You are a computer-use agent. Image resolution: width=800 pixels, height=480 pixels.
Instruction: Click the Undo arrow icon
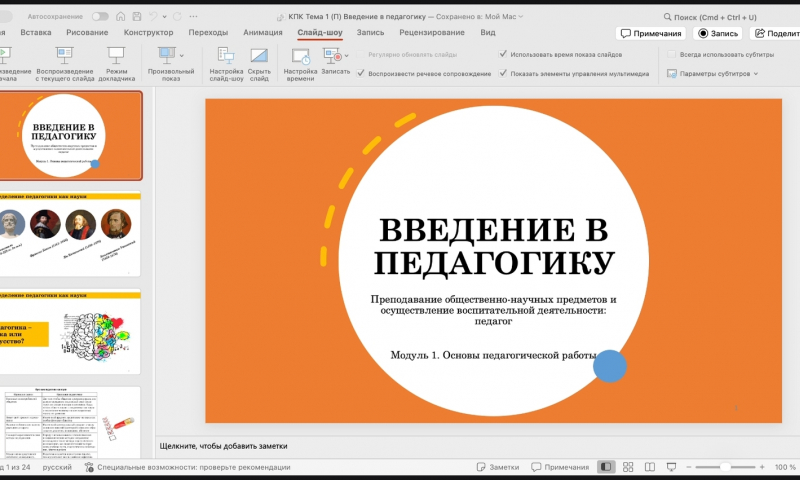click(153, 16)
